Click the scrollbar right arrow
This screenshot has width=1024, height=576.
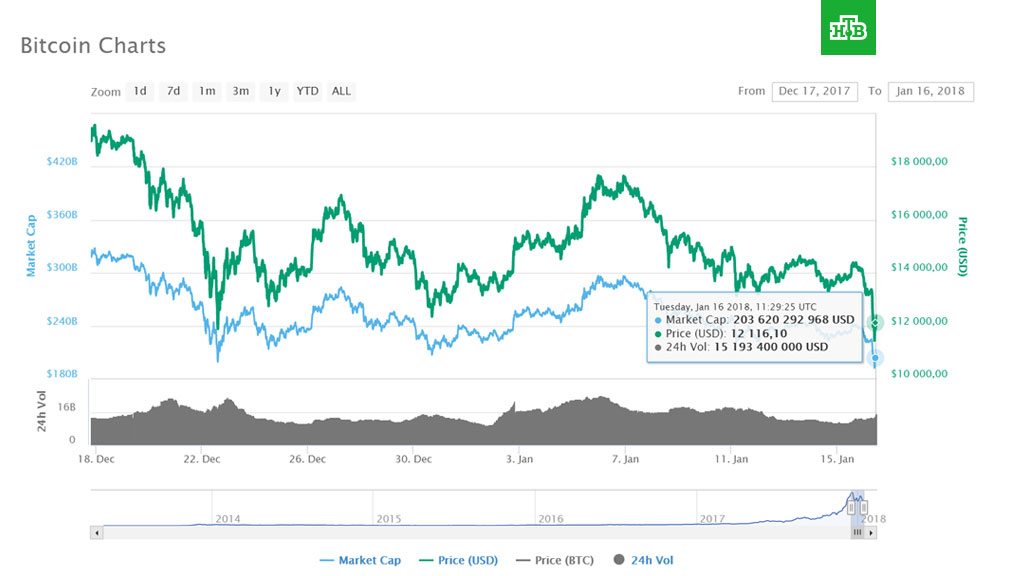(x=871, y=533)
